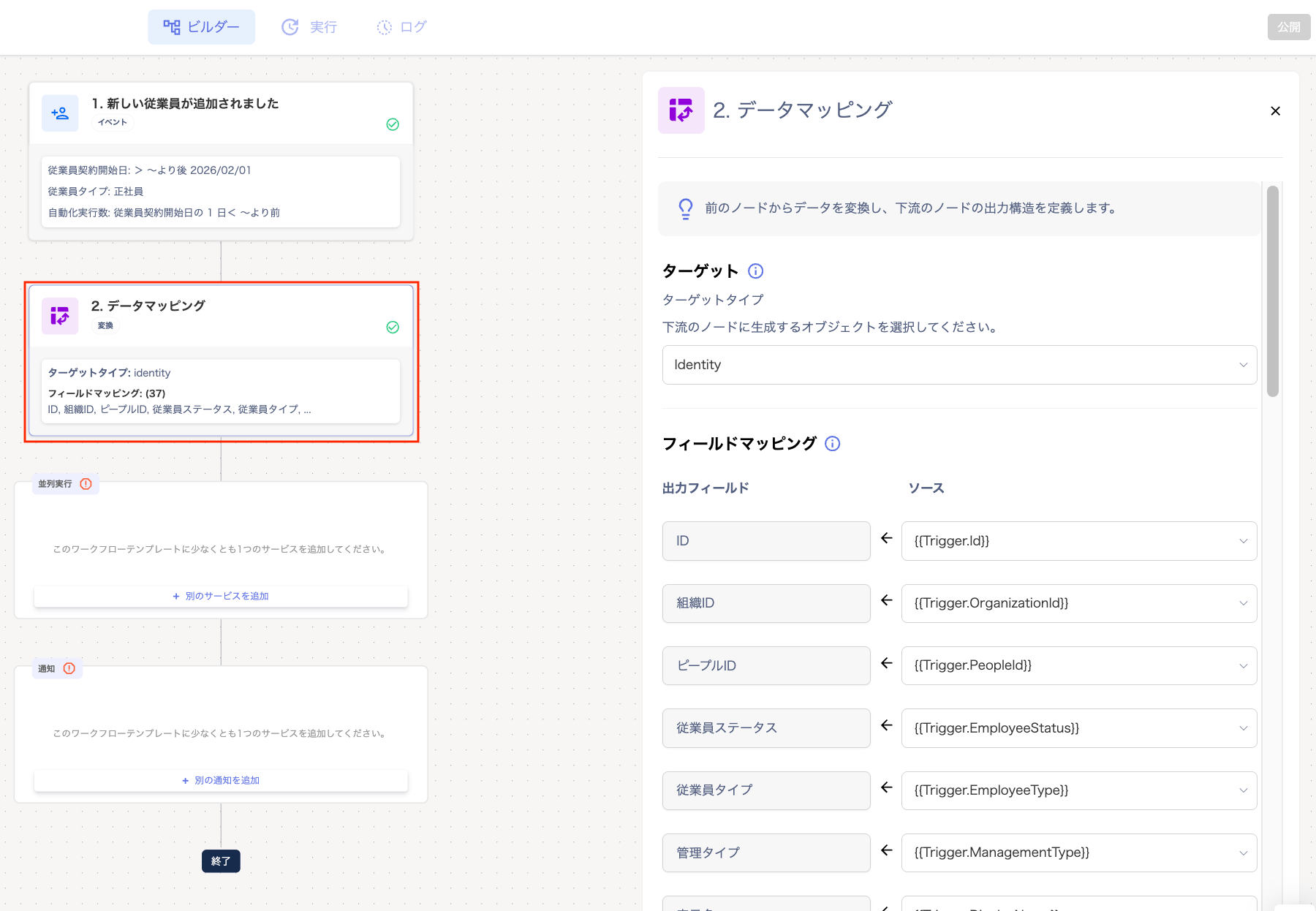The image size is (1316, 911).
Task: Click the info icon beside フィールドマッピング
Action: pos(833,444)
